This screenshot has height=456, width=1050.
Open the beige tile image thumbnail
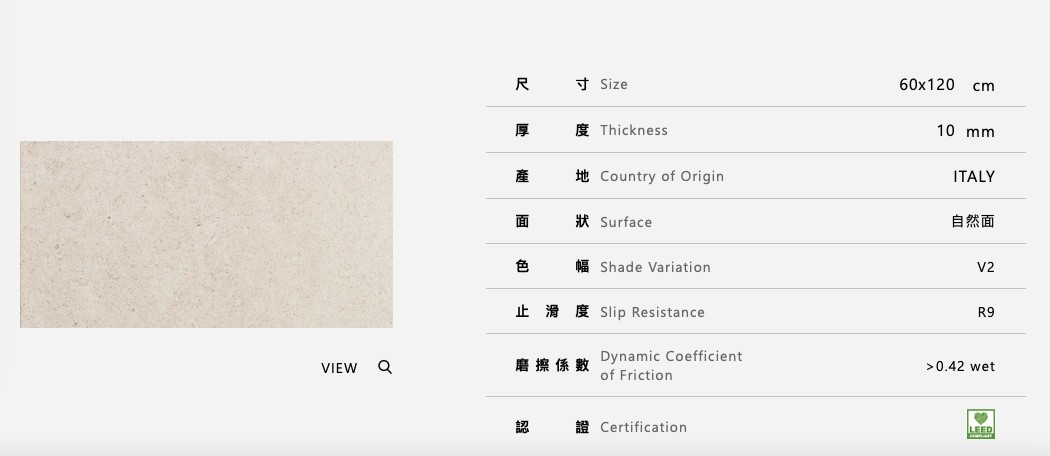coord(206,234)
